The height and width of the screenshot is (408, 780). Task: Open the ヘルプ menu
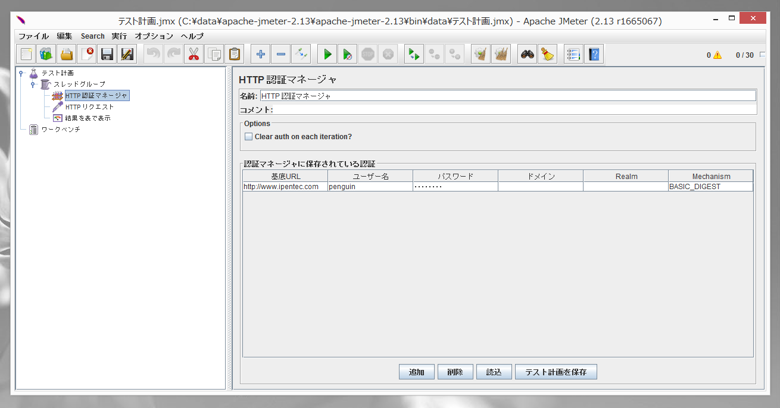(x=192, y=36)
